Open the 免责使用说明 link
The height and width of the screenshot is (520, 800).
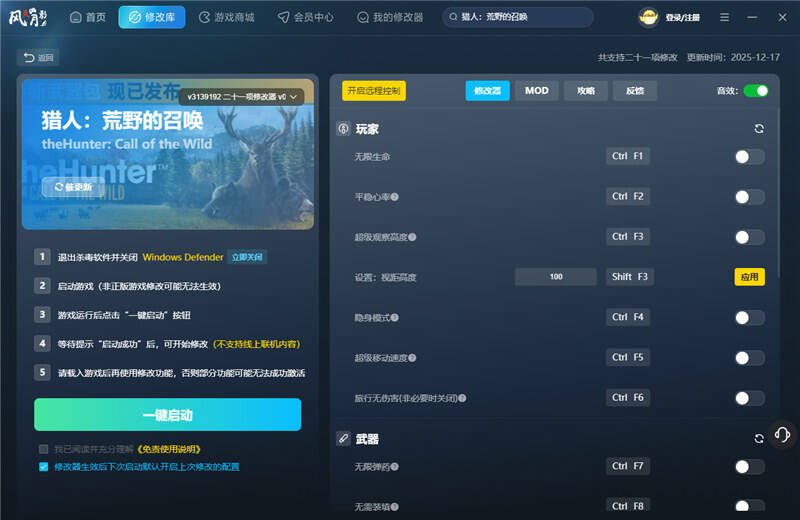(174, 449)
